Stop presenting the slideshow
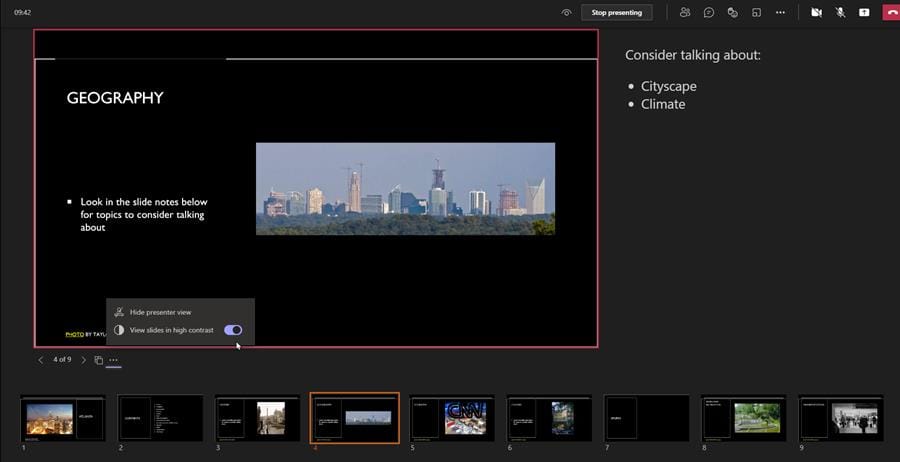The image size is (900, 462). [x=616, y=13]
